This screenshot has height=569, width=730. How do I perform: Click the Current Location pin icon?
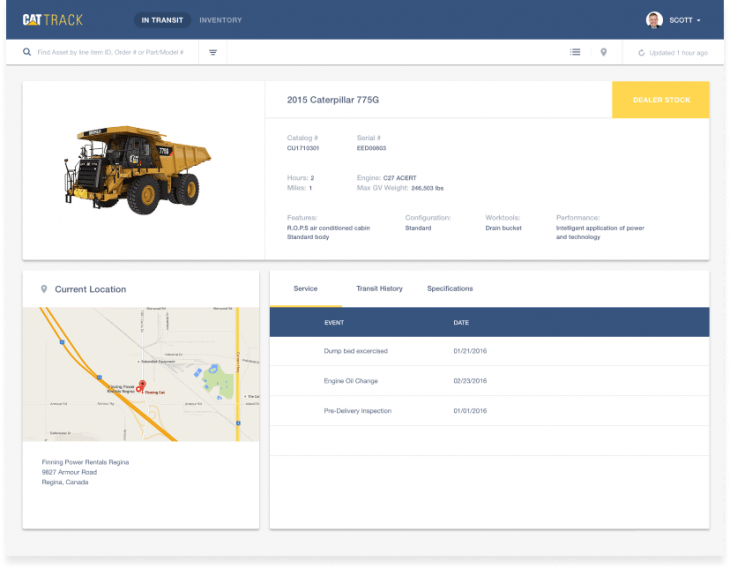[44, 289]
